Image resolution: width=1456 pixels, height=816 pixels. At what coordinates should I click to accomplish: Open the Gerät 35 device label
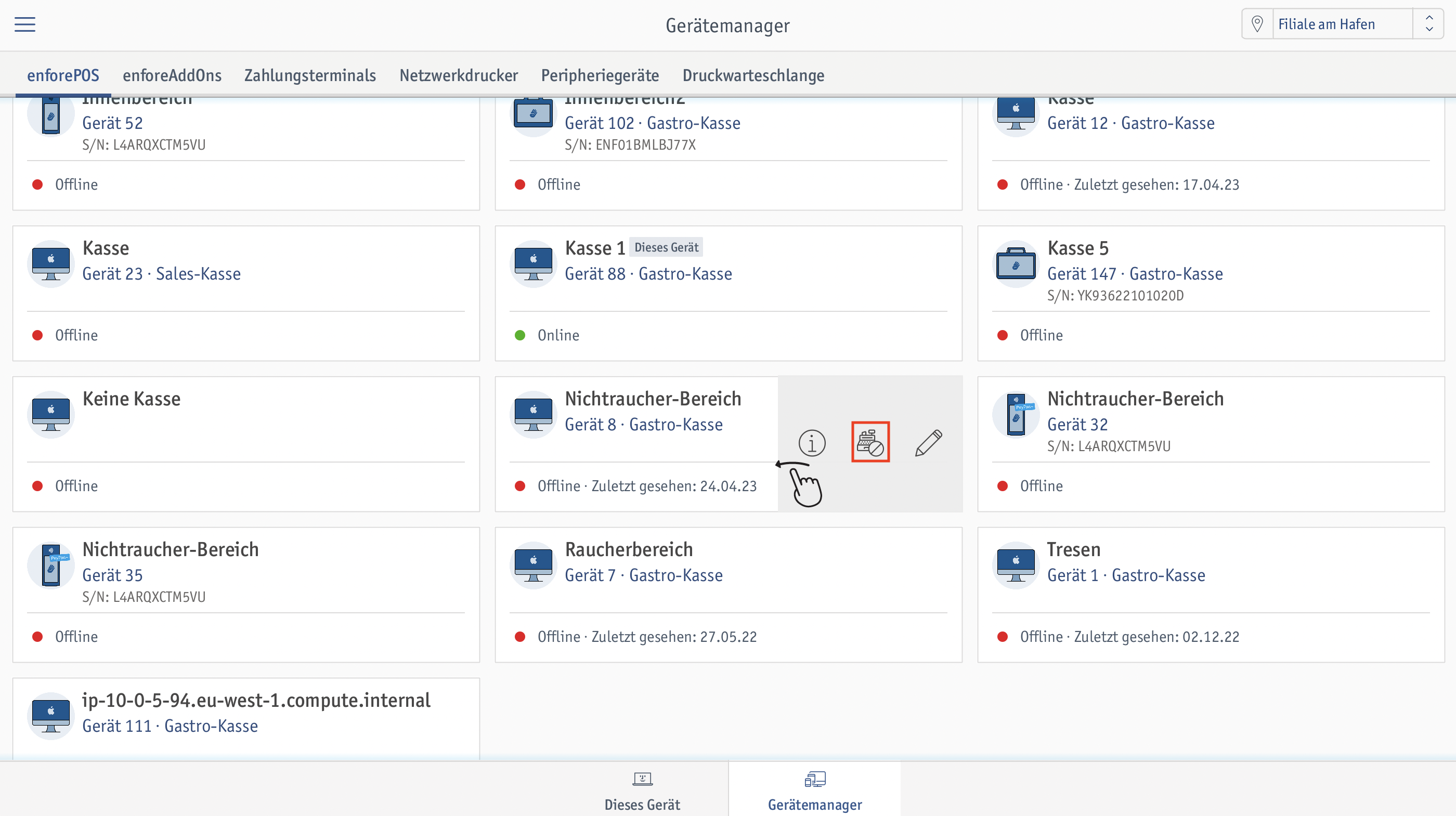pos(112,575)
